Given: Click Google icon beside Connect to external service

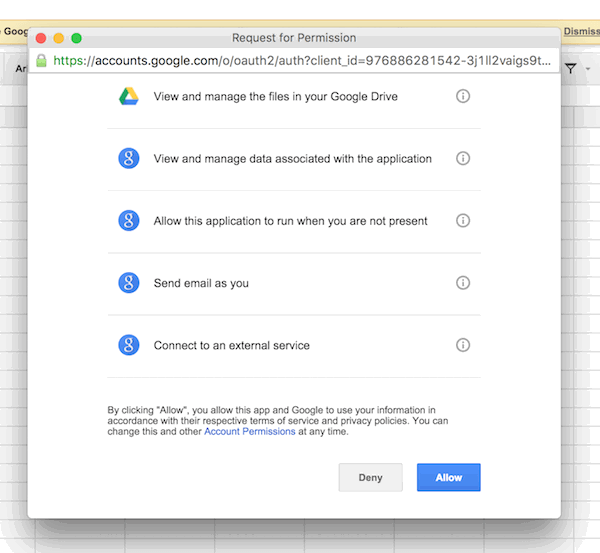Looking at the screenshot, I should (x=128, y=345).
